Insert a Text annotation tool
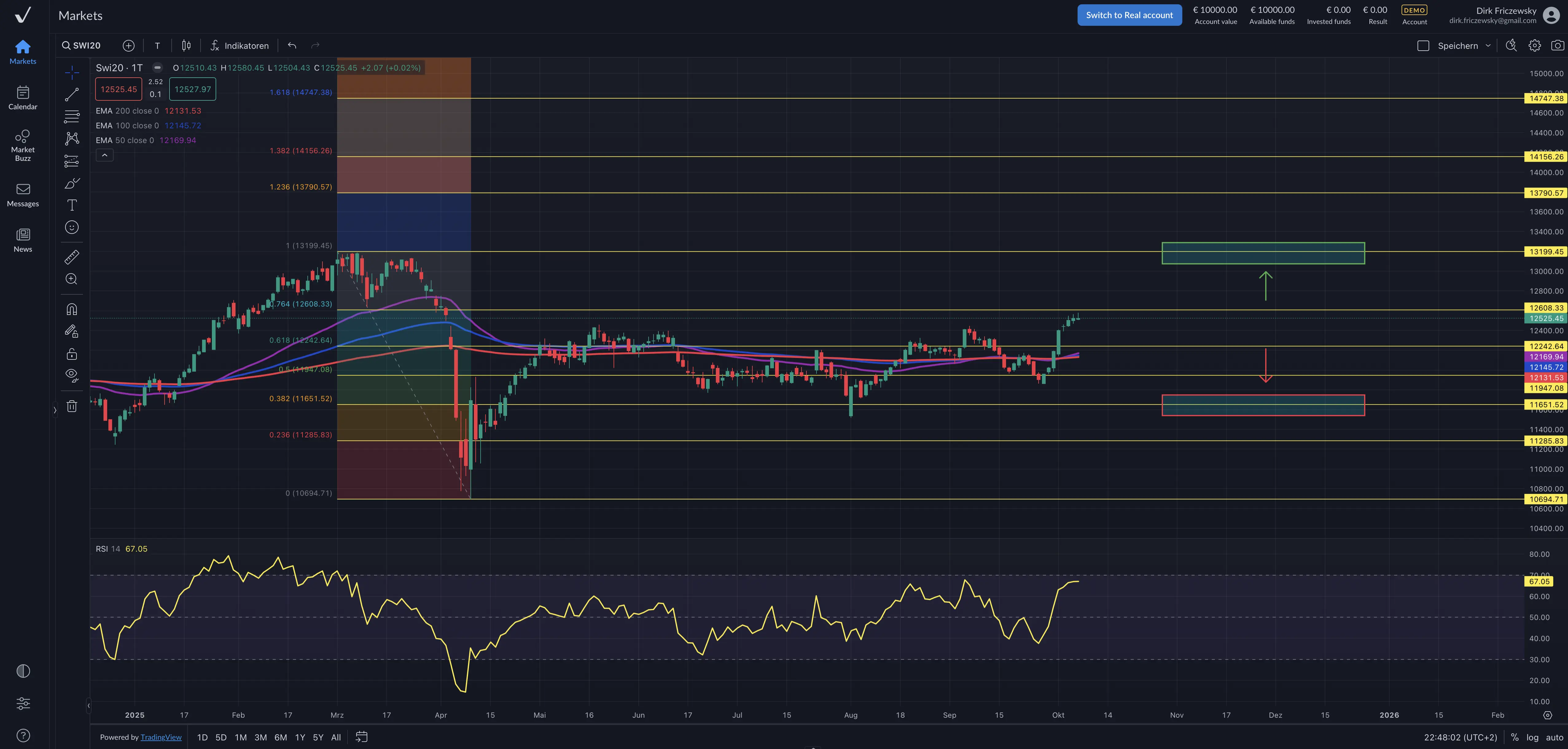The image size is (1568, 749). [71, 205]
